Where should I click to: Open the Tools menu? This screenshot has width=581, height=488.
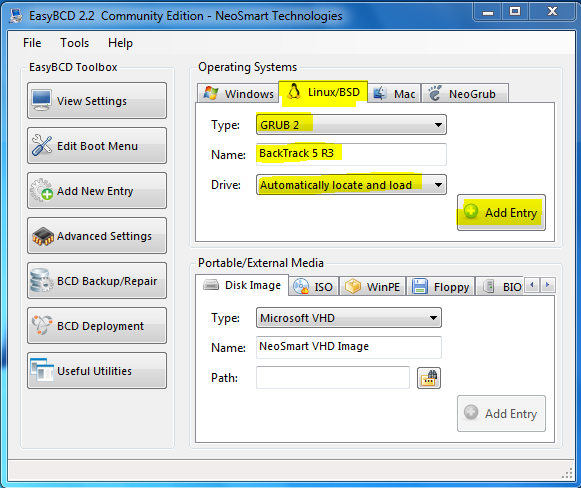74,43
